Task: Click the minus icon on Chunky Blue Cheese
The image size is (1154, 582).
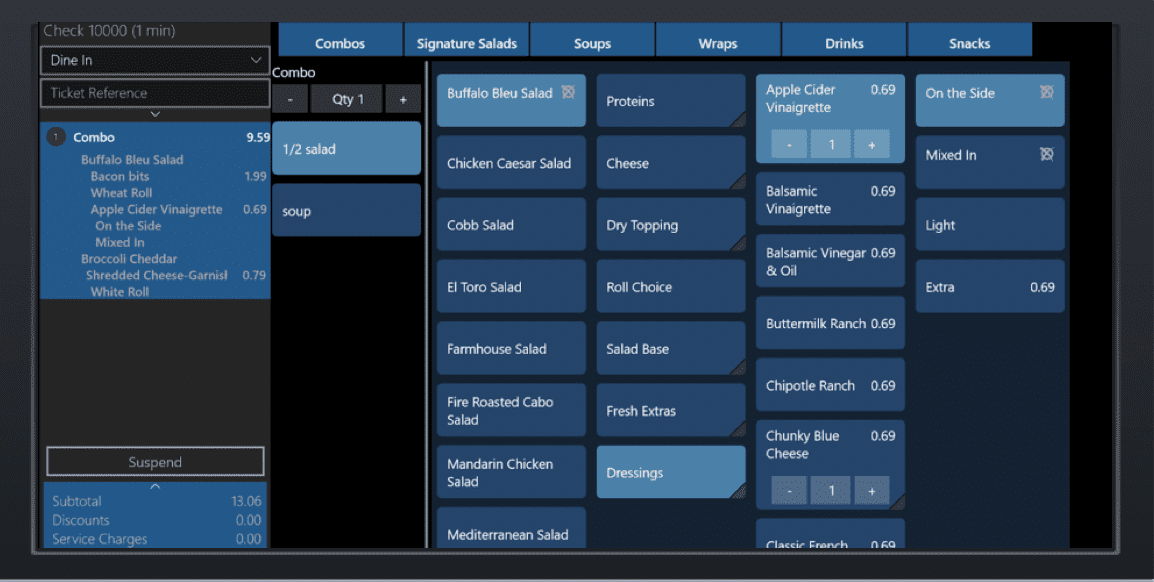Action: [x=789, y=490]
